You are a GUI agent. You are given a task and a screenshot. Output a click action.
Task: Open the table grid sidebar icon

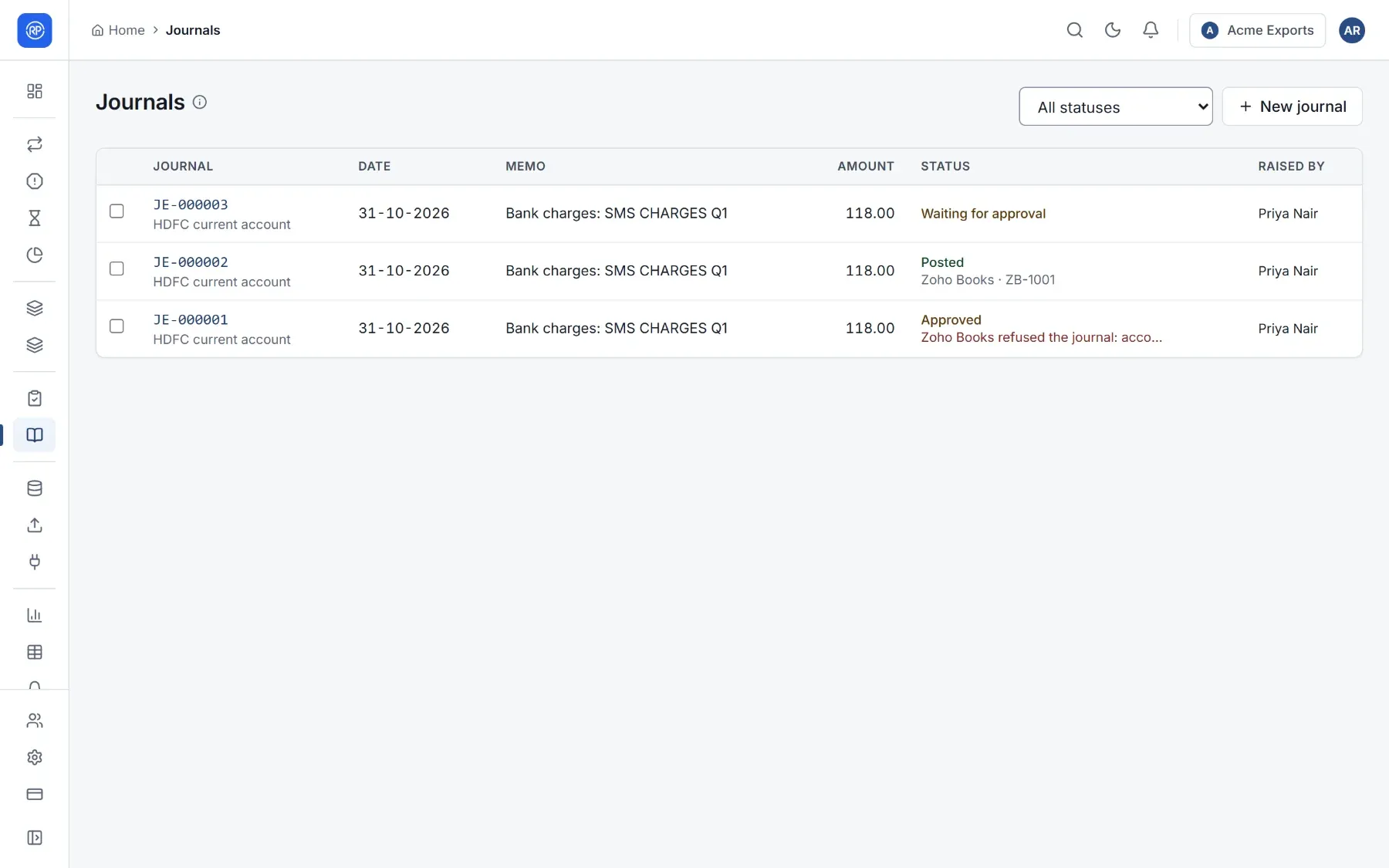click(x=35, y=652)
